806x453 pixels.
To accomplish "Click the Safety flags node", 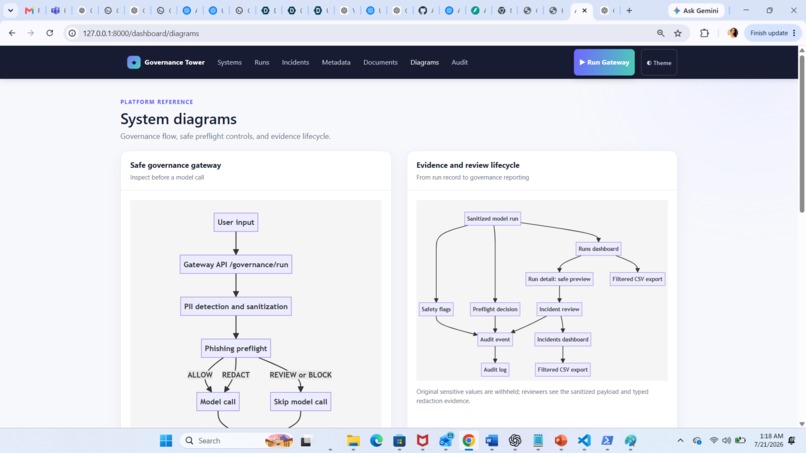I will coord(436,309).
